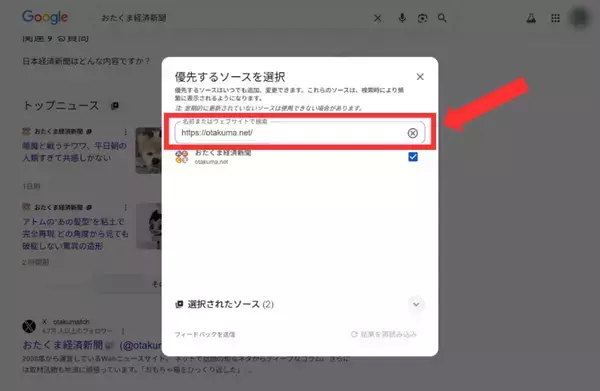
Task: Uncheck the おたくま経済新聞 source checkbox
Action: coord(413,157)
